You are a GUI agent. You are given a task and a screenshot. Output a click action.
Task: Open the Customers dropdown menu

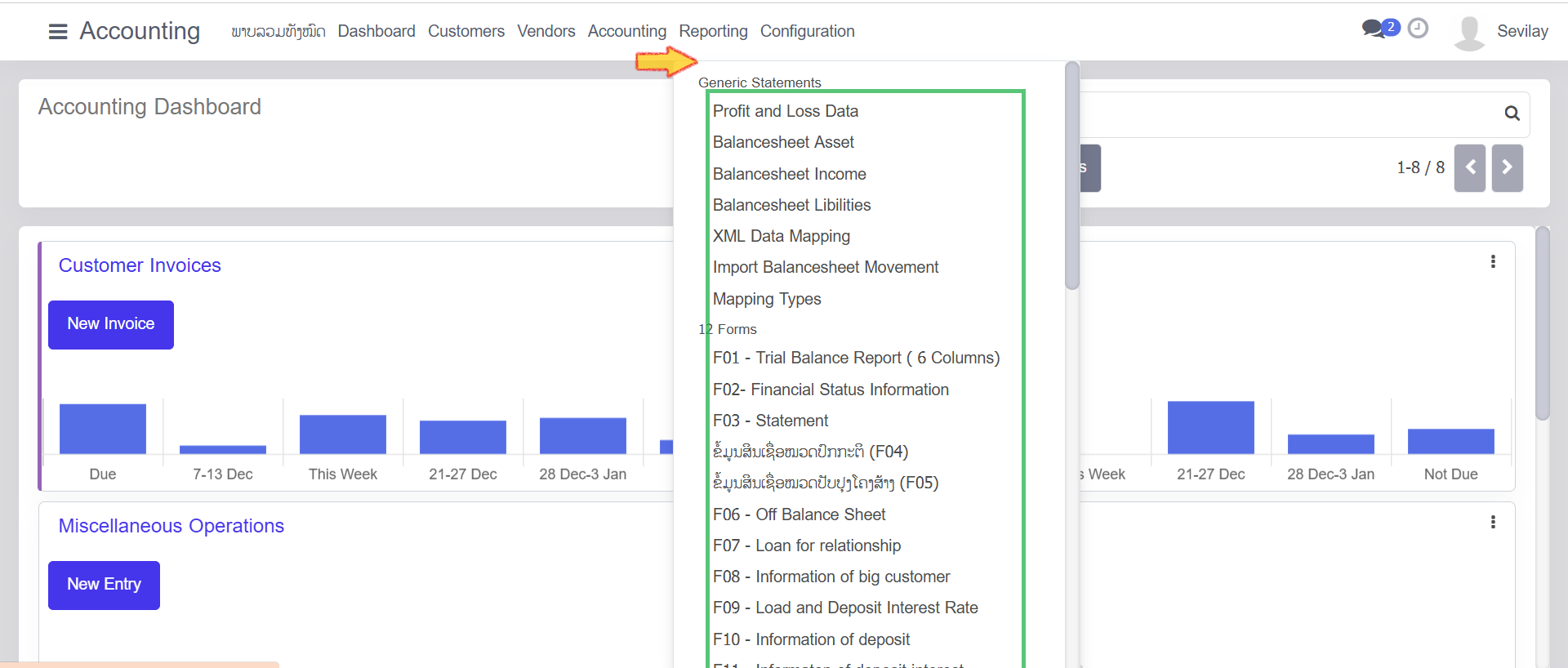(465, 31)
